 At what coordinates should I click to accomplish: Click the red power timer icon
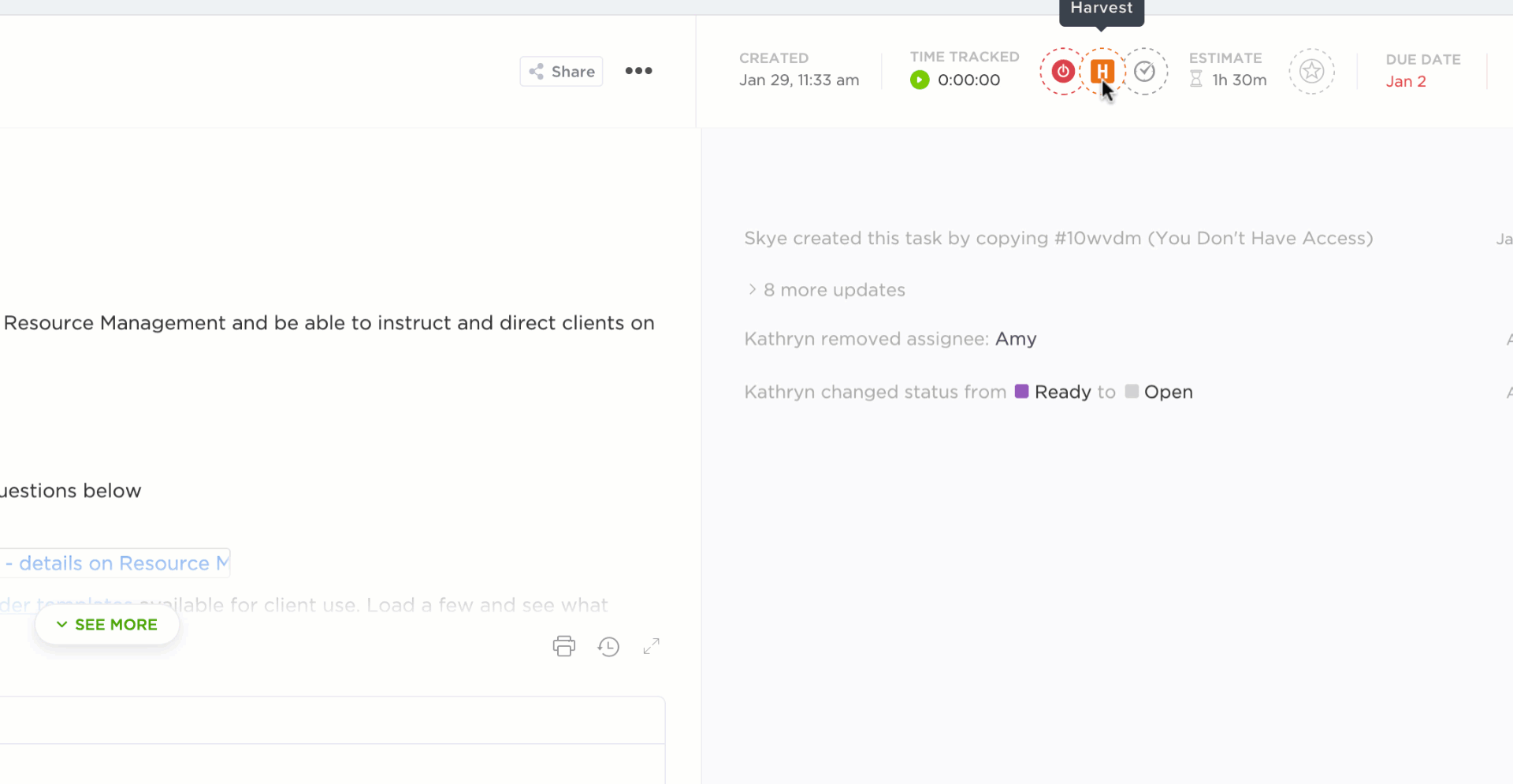1062,72
